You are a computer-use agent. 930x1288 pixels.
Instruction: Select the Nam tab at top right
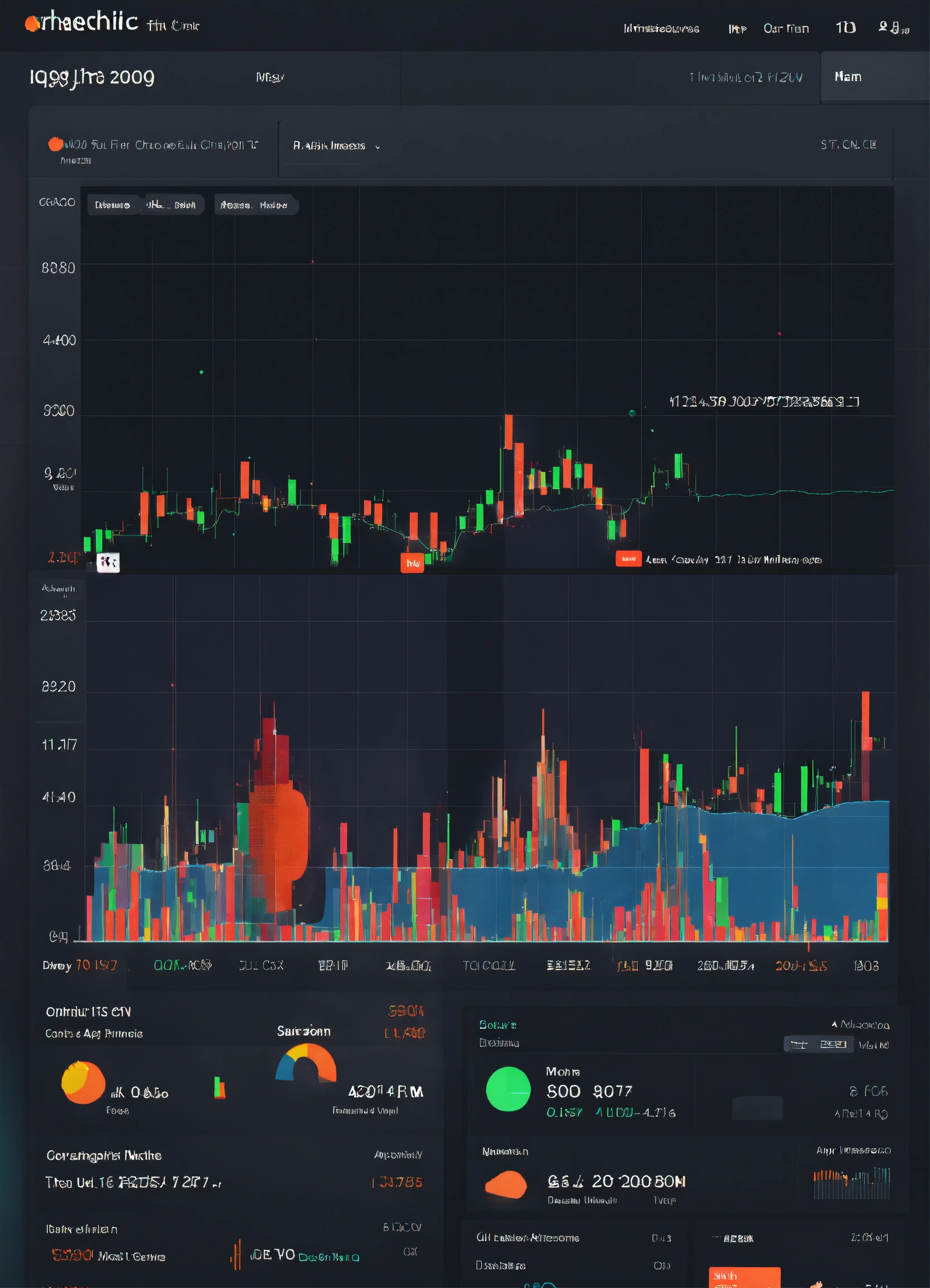(x=848, y=77)
